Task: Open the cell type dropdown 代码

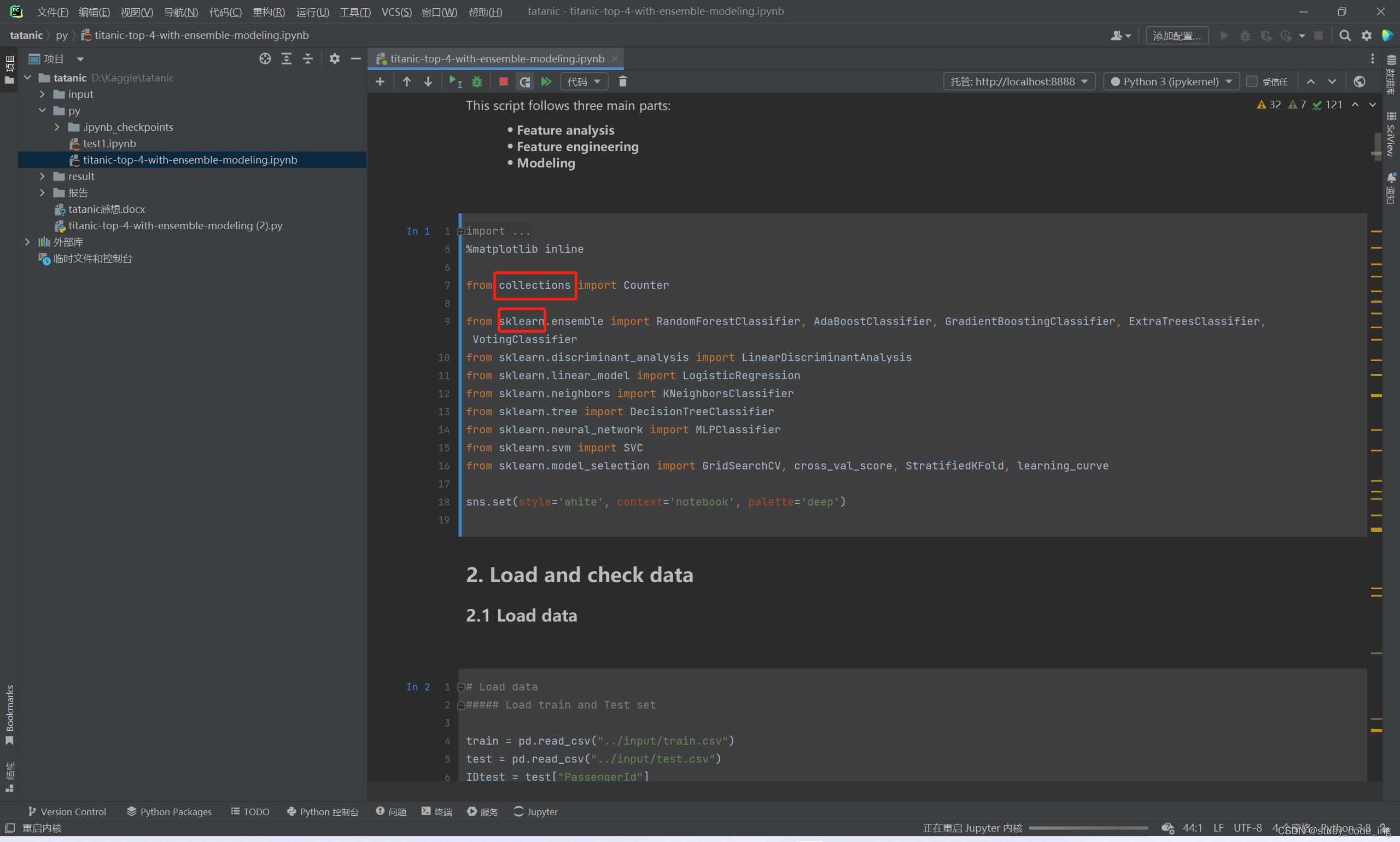Action: click(x=584, y=82)
